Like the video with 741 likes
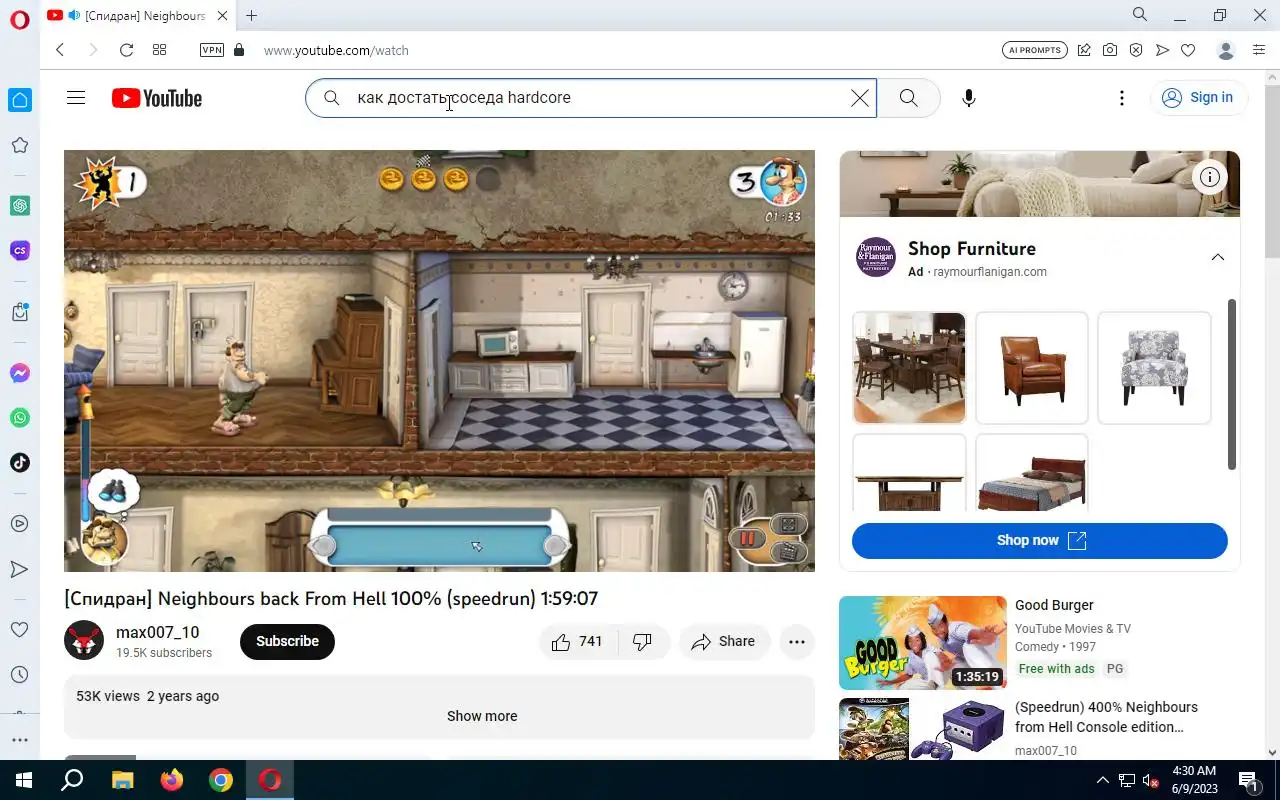Image resolution: width=1280 pixels, height=800 pixels. pyautogui.click(x=578, y=641)
